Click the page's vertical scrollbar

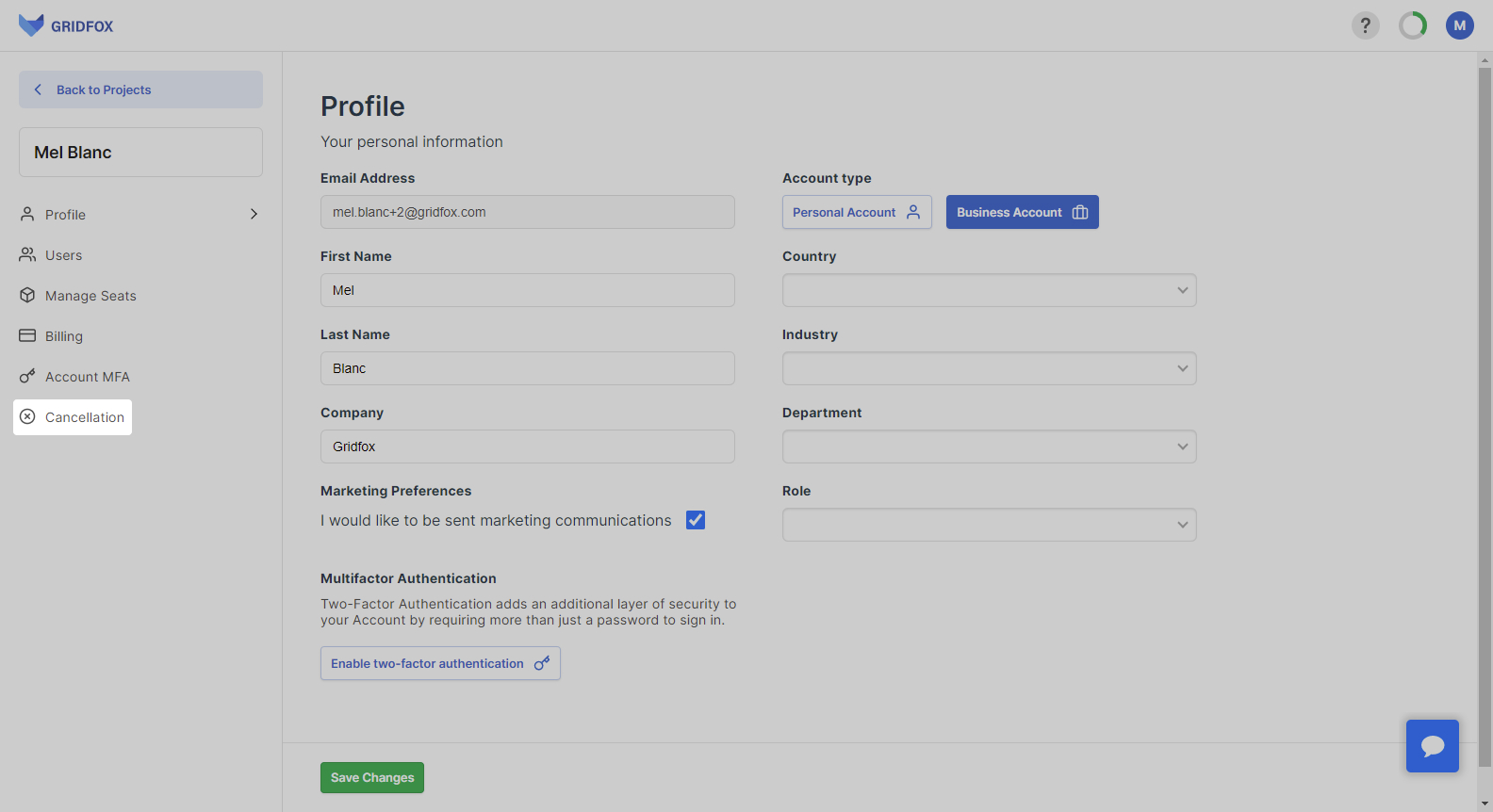coord(1485,414)
